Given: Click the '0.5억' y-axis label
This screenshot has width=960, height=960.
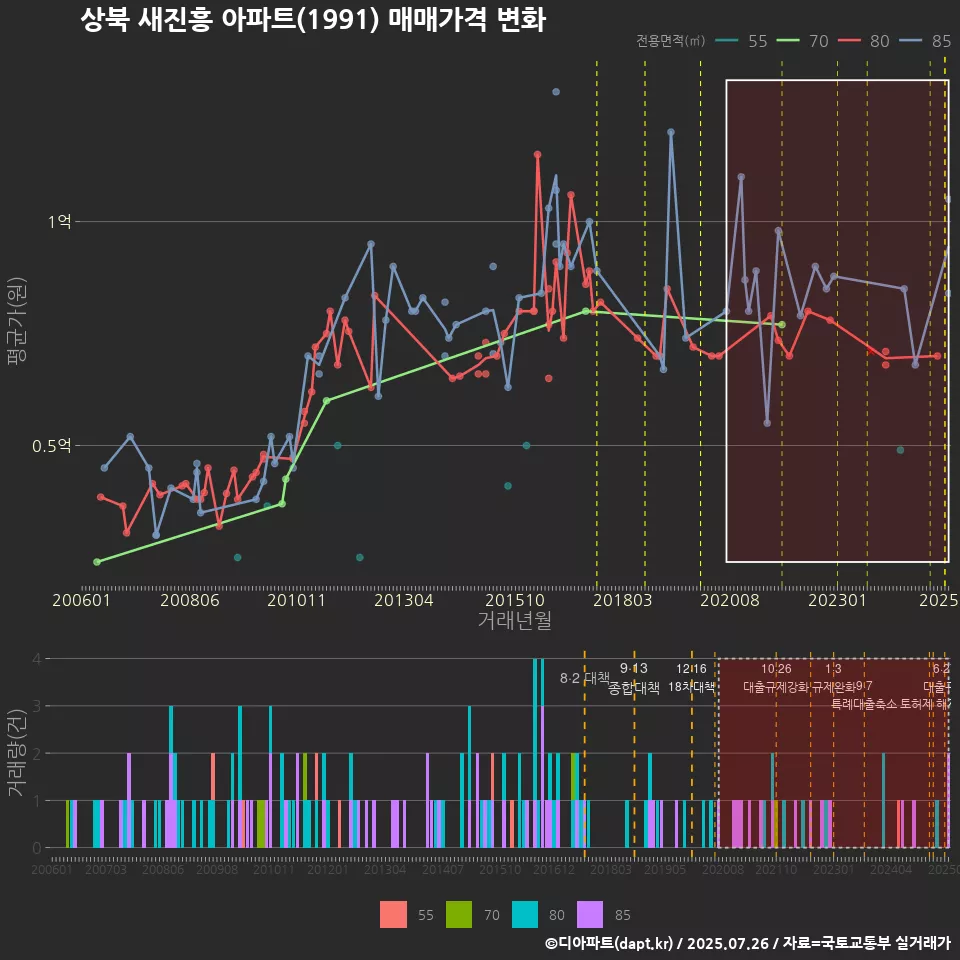Looking at the screenshot, I should (51, 446).
